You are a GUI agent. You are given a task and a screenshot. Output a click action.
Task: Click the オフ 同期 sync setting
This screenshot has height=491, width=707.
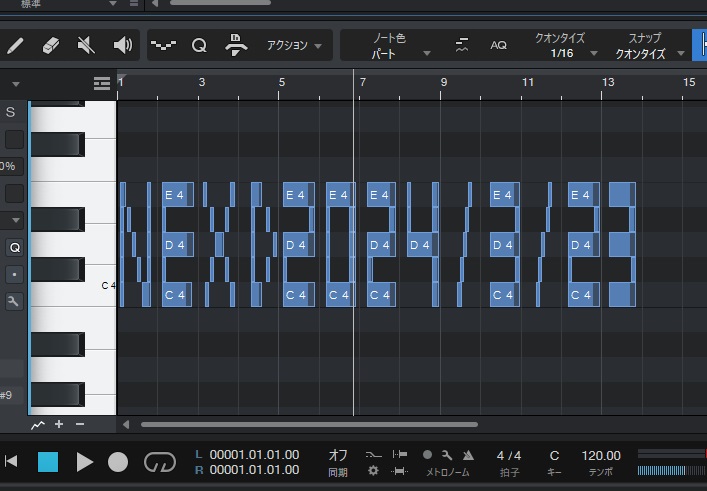[338, 462]
